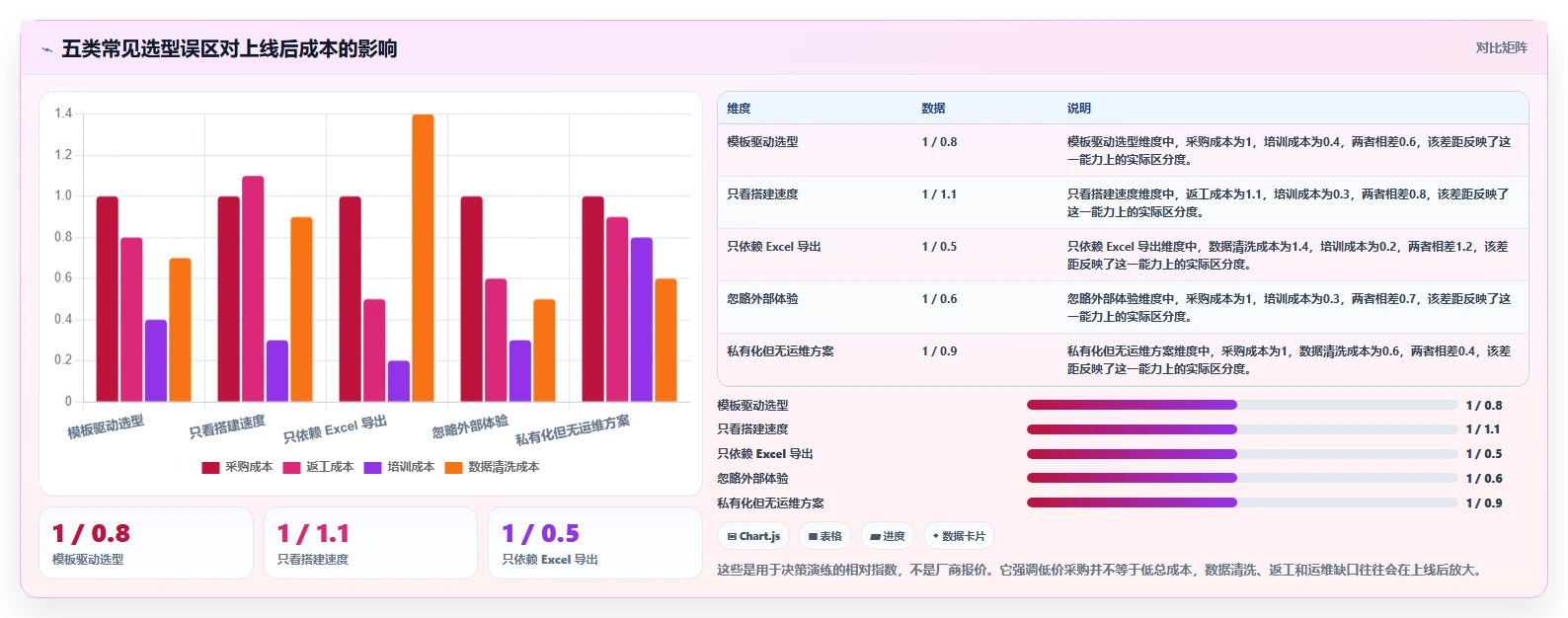Click the table value 1 / 0.9
The width and height of the screenshot is (1568, 618).
pos(939,351)
